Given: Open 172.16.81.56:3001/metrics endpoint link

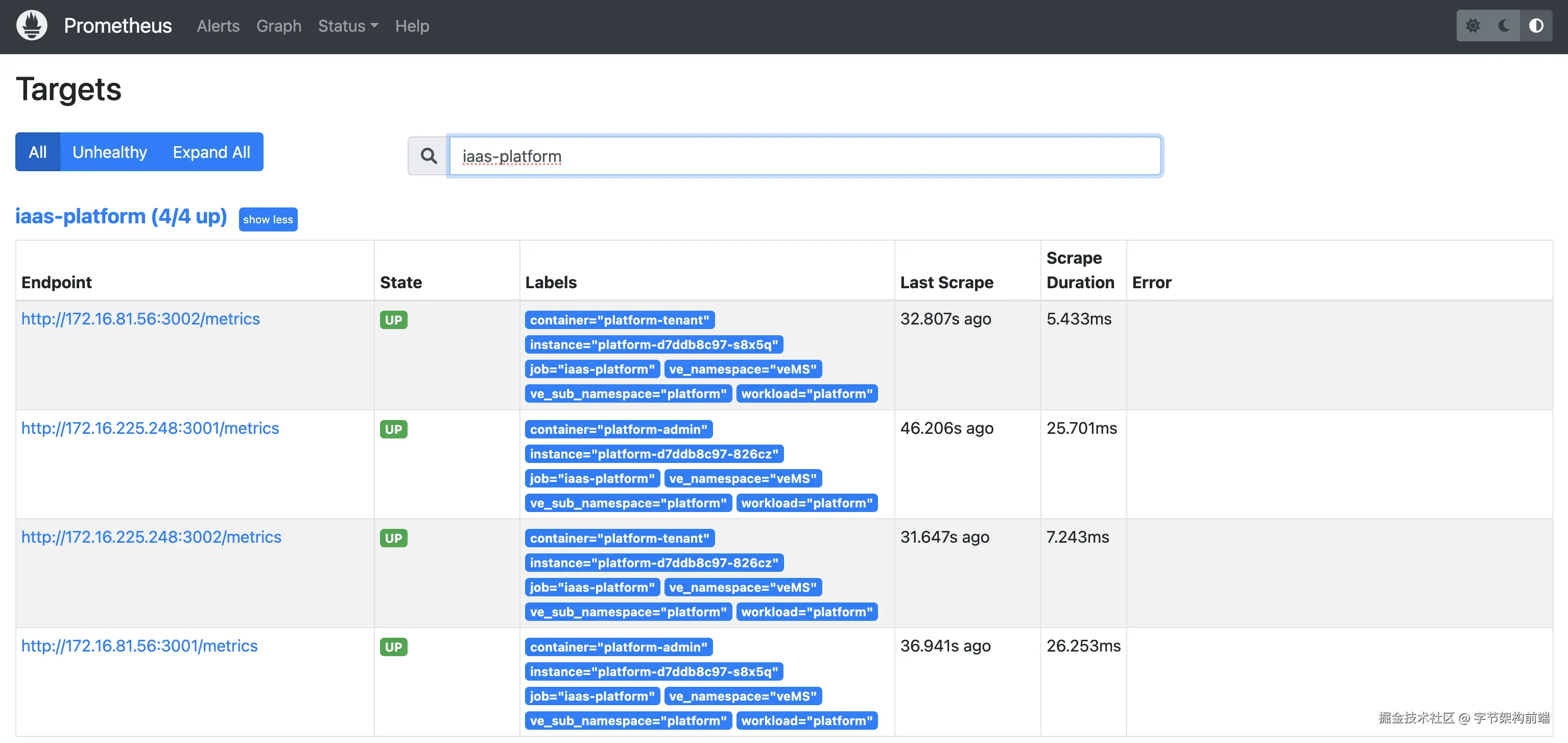Looking at the screenshot, I should [139, 645].
